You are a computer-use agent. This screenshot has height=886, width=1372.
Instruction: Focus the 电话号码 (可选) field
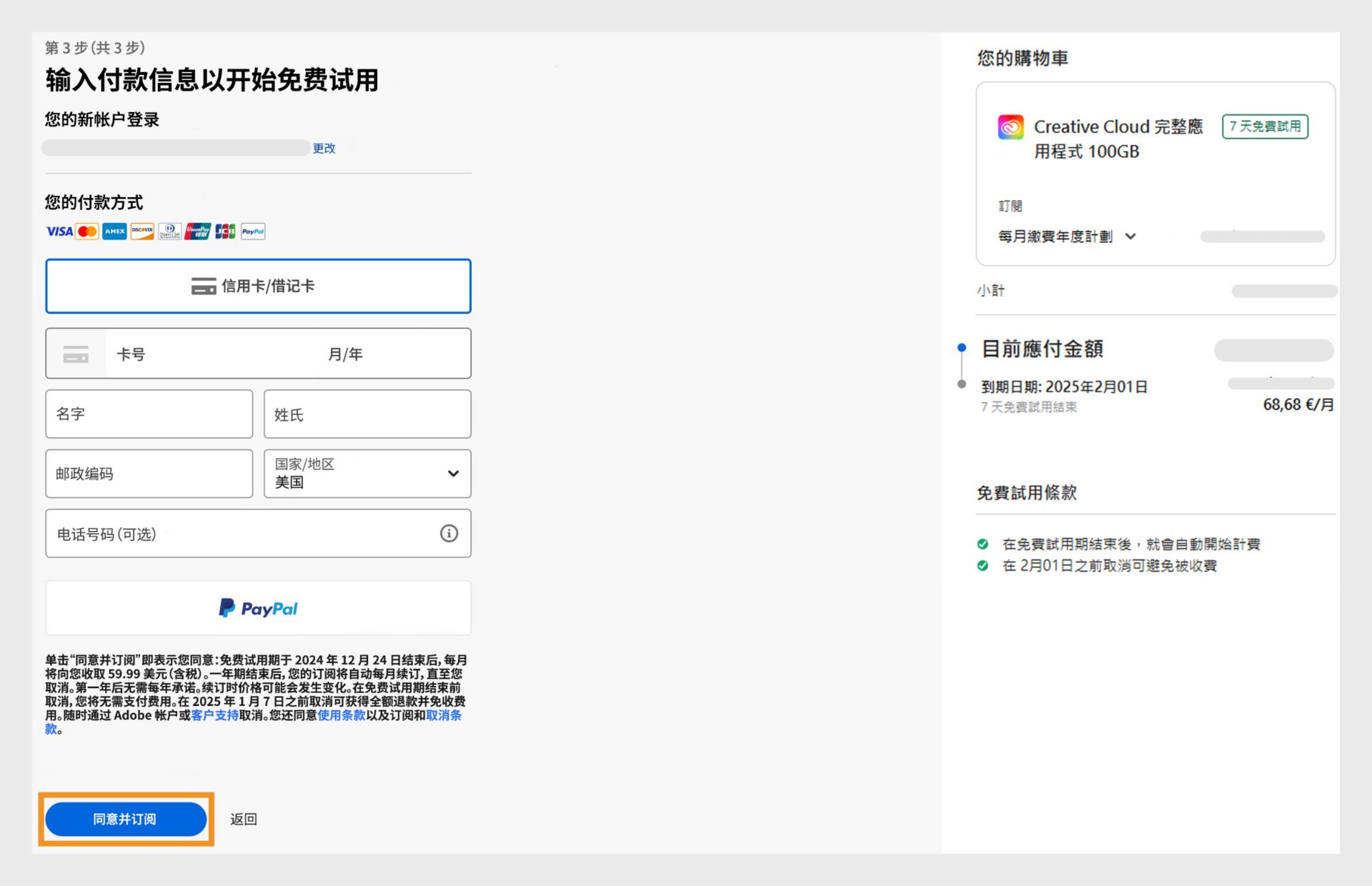coord(258,533)
